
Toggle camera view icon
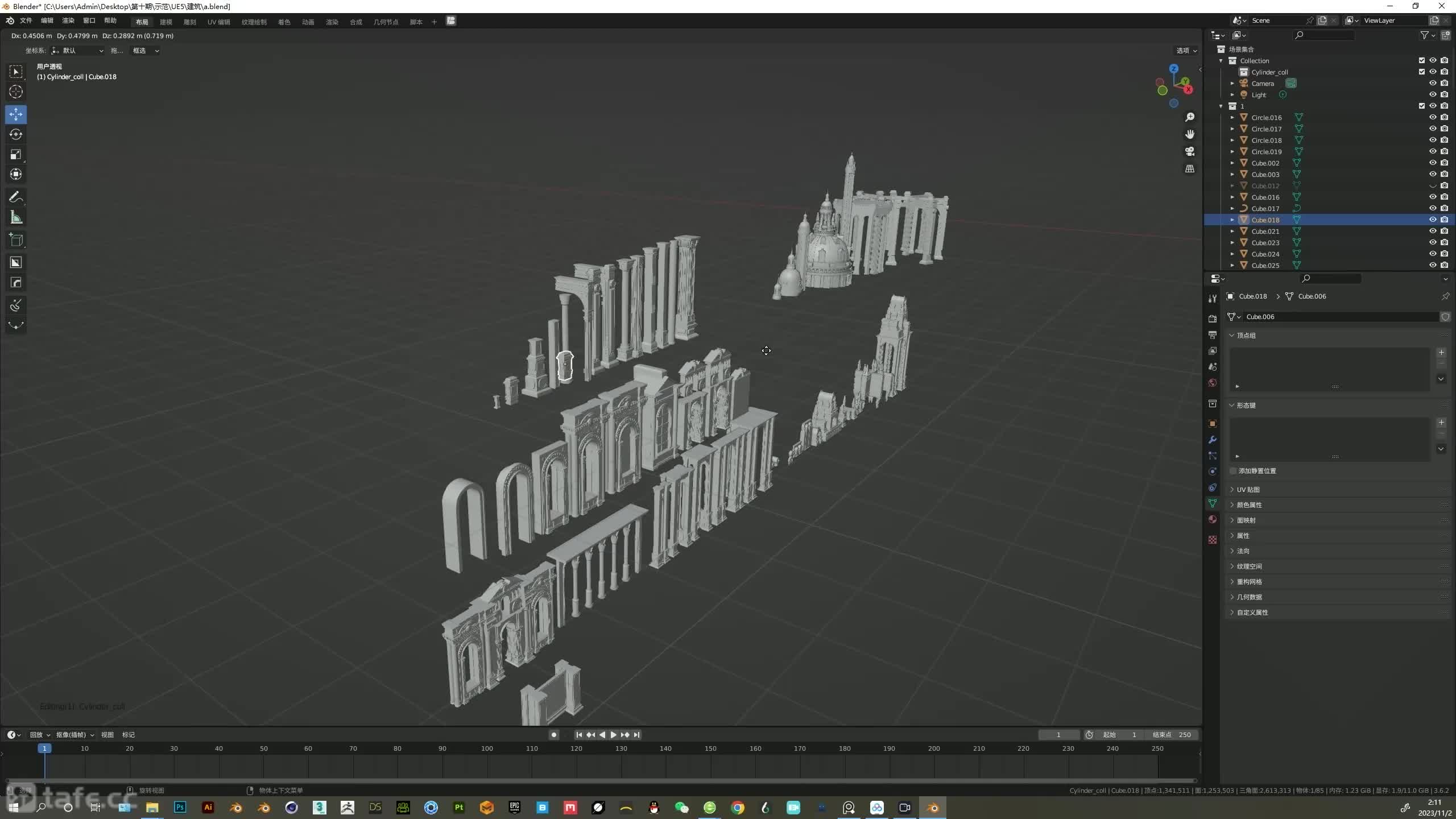tap(1189, 151)
